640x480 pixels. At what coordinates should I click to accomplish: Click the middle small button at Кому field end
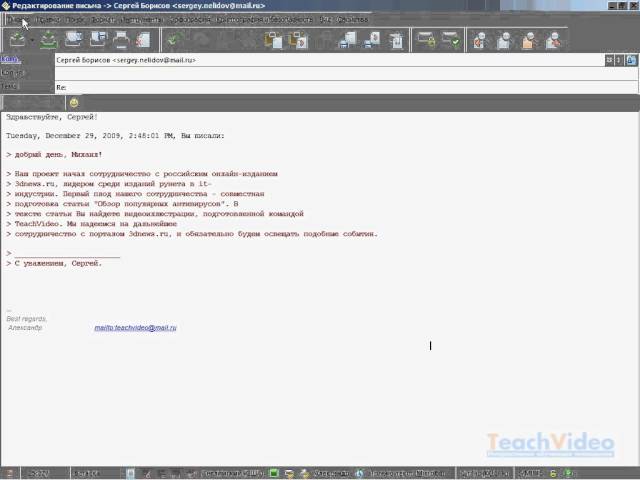tap(619, 60)
